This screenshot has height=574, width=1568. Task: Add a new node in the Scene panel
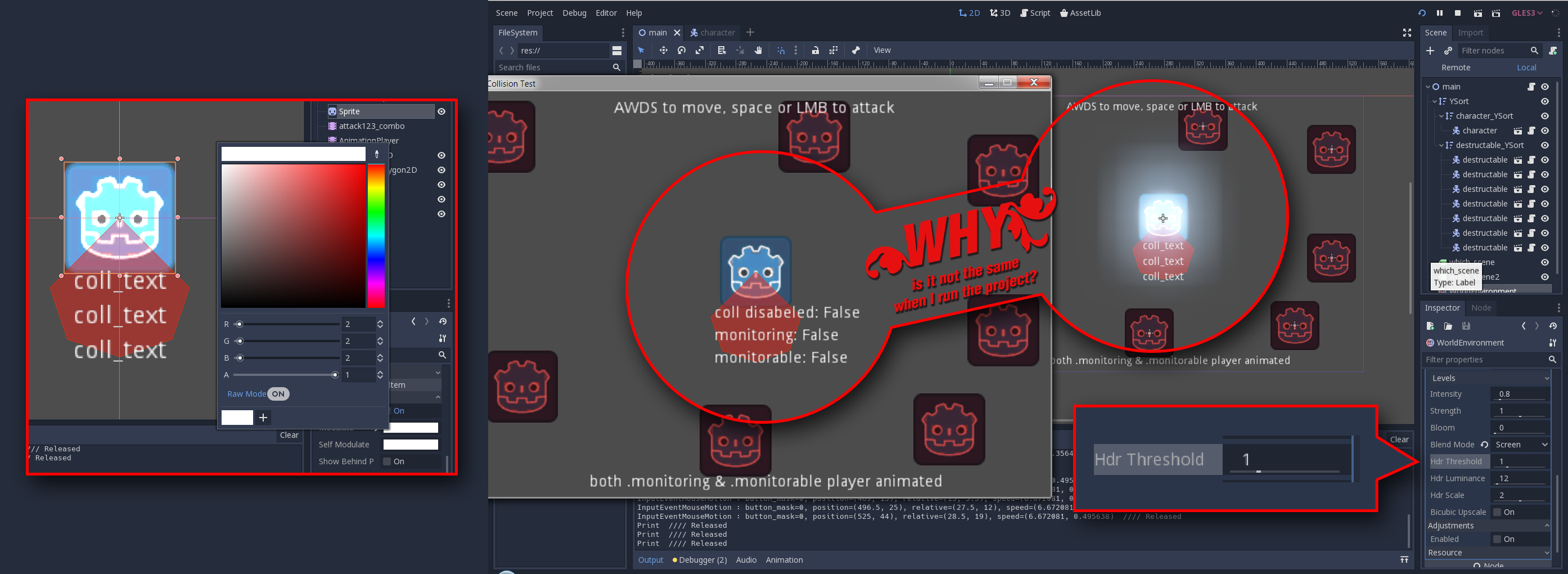point(1431,51)
